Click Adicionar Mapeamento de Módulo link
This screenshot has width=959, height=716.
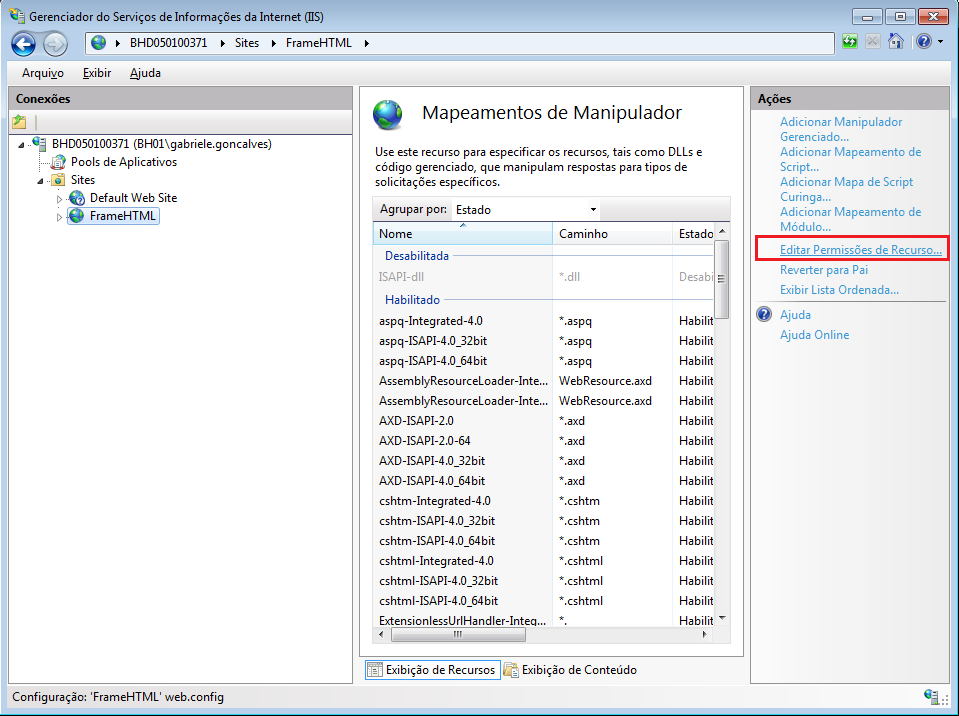[x=850, y=219]
